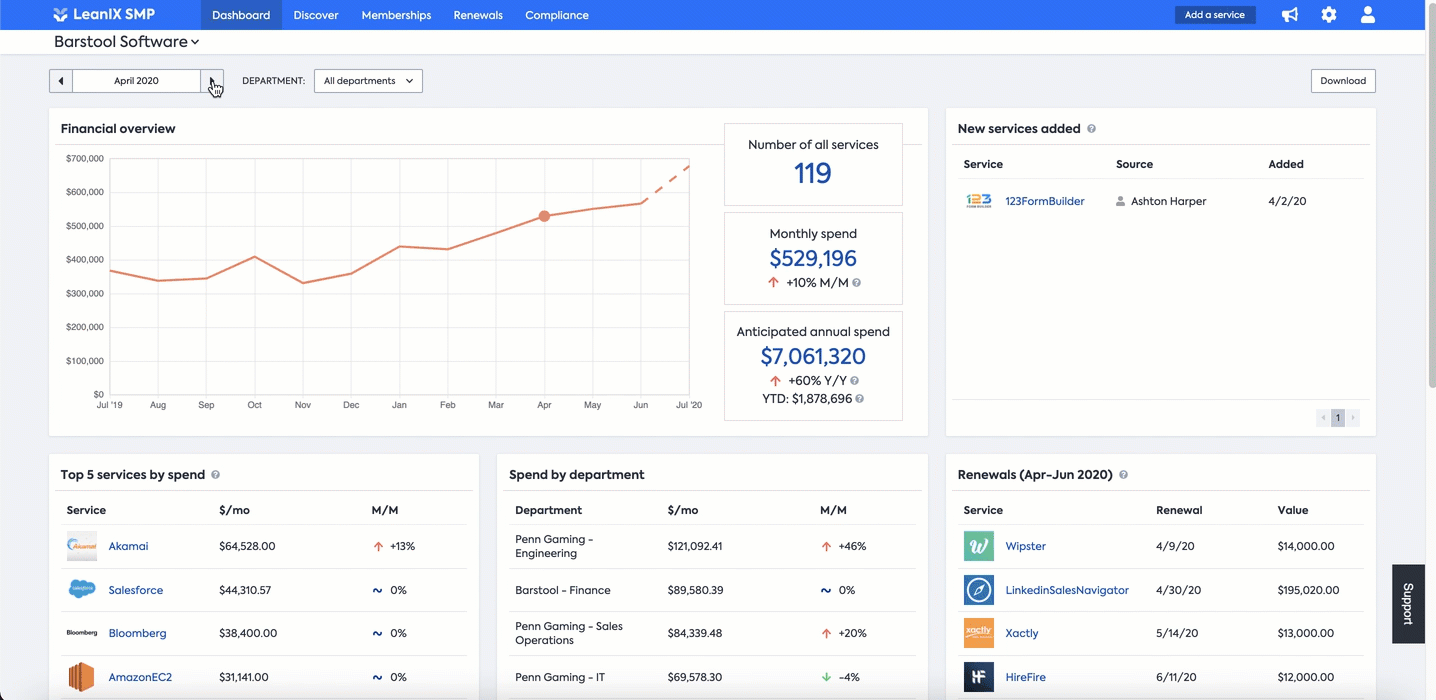1436x700 pixels.
Task: Click the LinkedinSalesNavigator compass icon
Action: [979, 590]
